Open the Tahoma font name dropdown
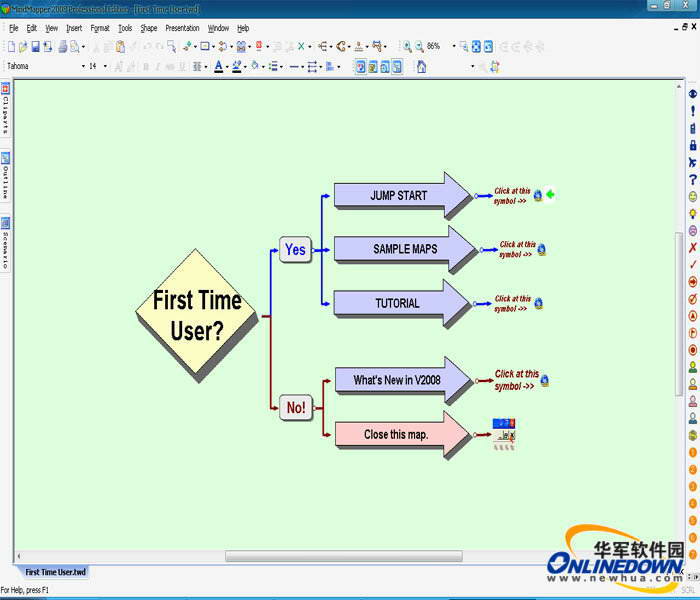This screenshot has height=600, width=700. click(x=83, y=67)
